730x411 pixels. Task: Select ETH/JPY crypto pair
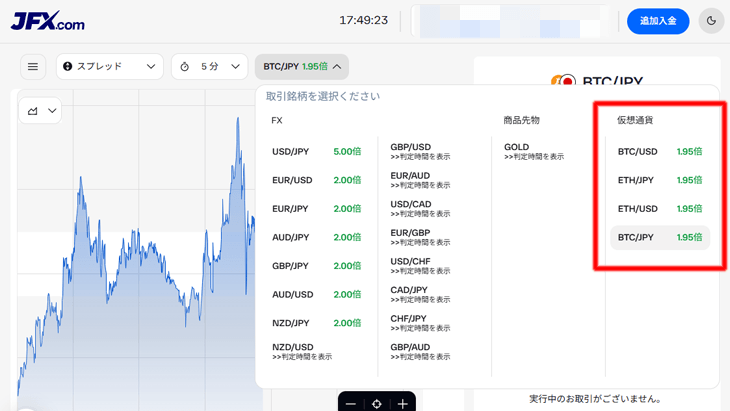pos(660,180)
